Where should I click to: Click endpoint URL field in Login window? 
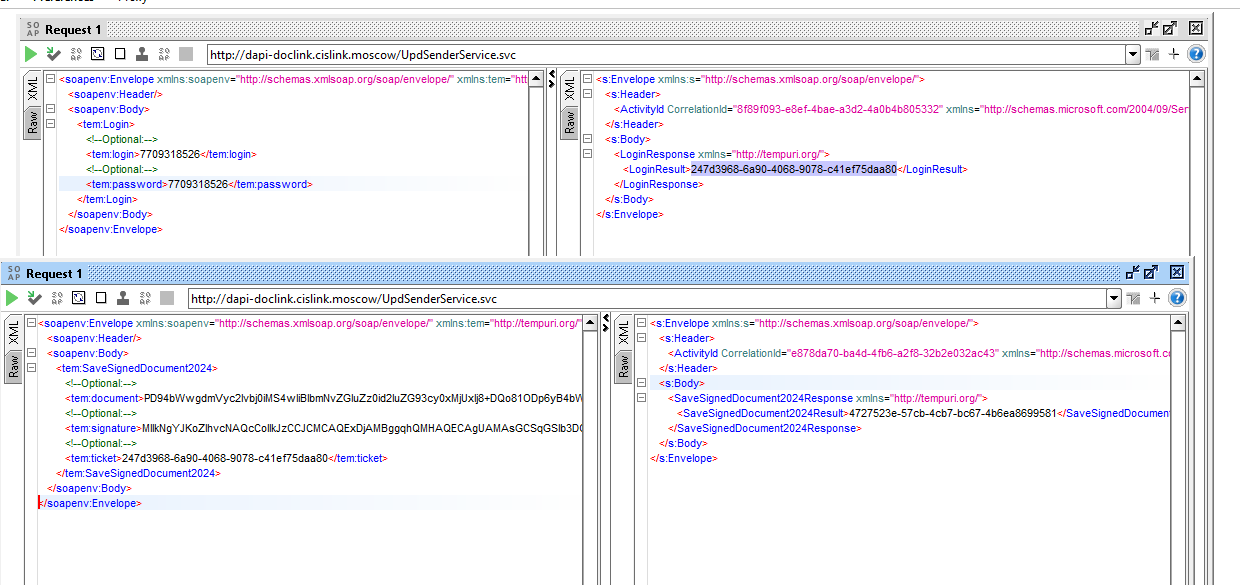pyautogui.click(x=665, y=54)
